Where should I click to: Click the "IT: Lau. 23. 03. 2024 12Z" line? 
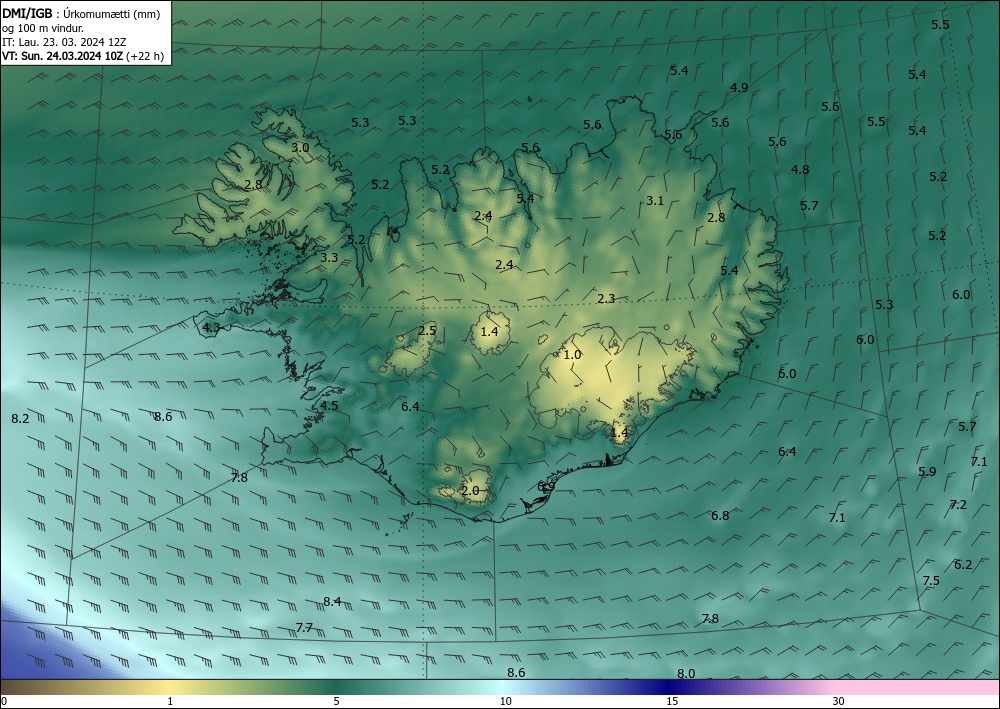64,42
